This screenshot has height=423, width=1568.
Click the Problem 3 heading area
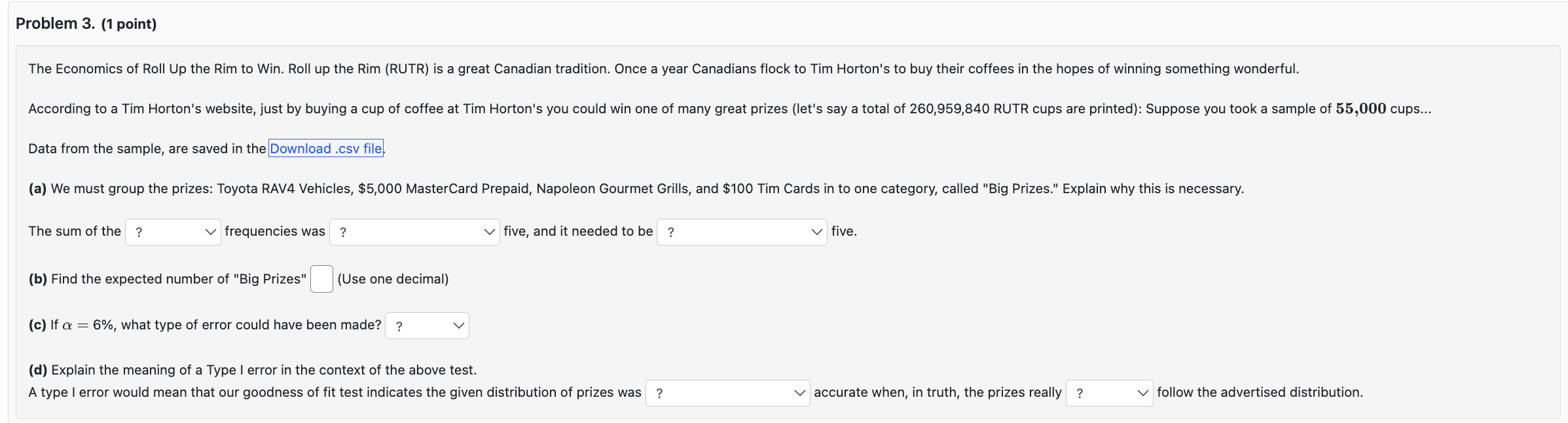pos(85,24)
